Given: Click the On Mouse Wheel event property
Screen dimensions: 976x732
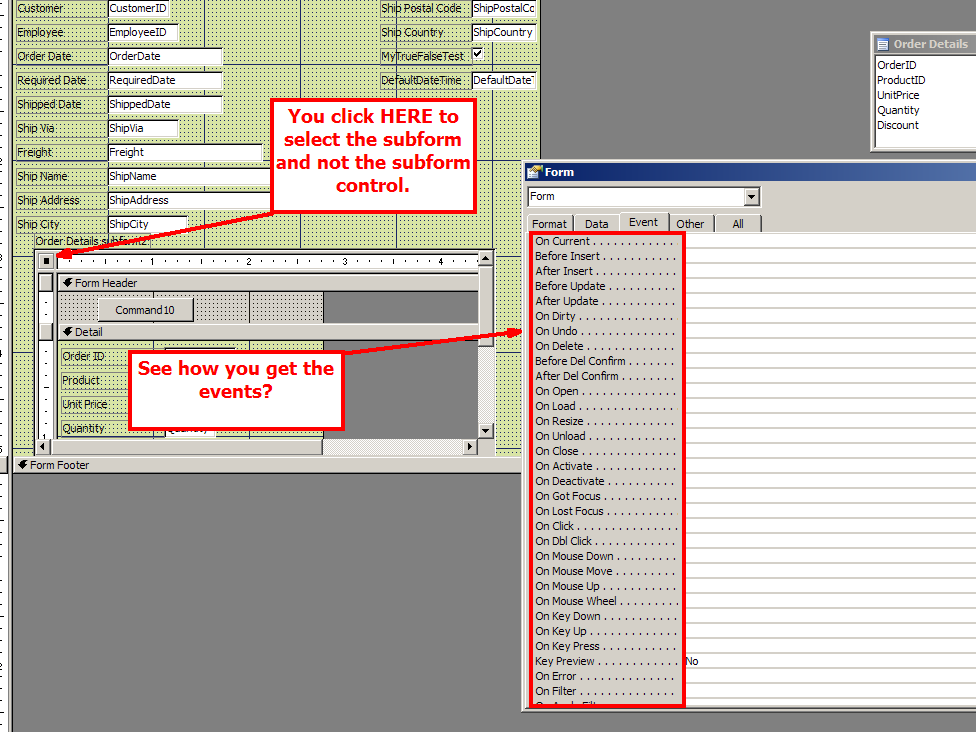Looking at the screenshot, I should tap(606, 601).
